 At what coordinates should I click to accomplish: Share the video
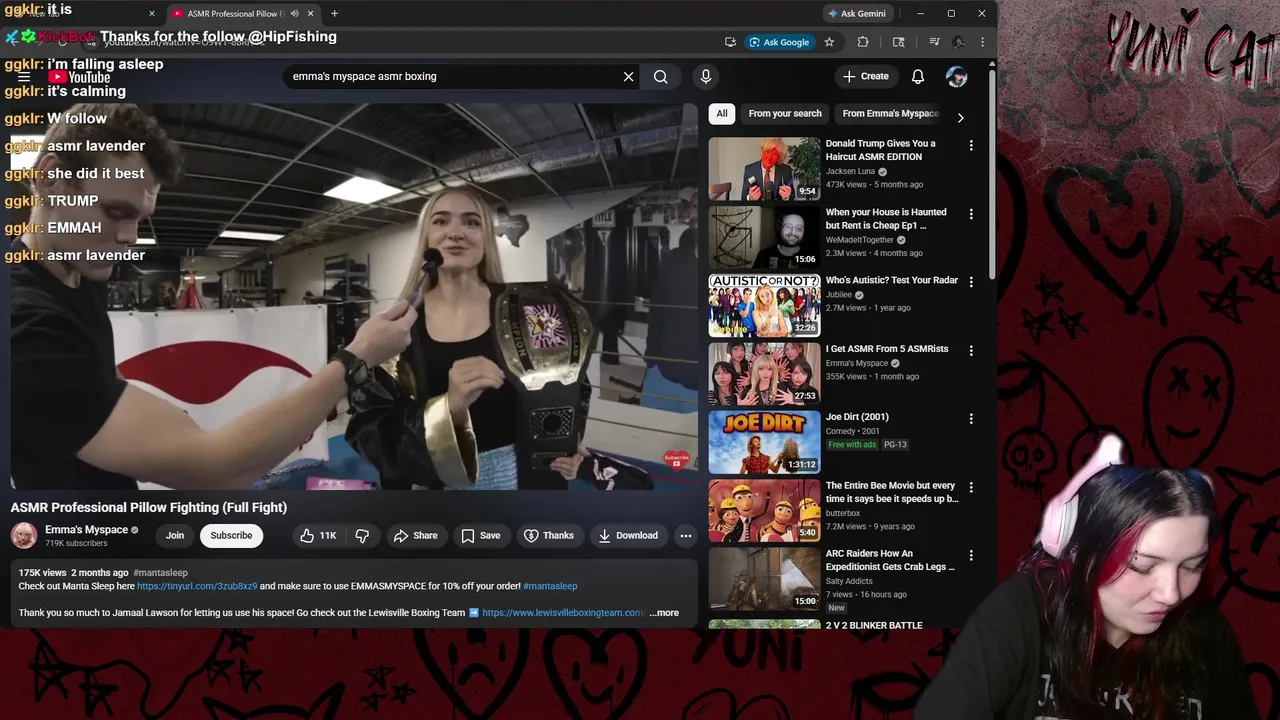pyautogui.click(x=415, y=536)
